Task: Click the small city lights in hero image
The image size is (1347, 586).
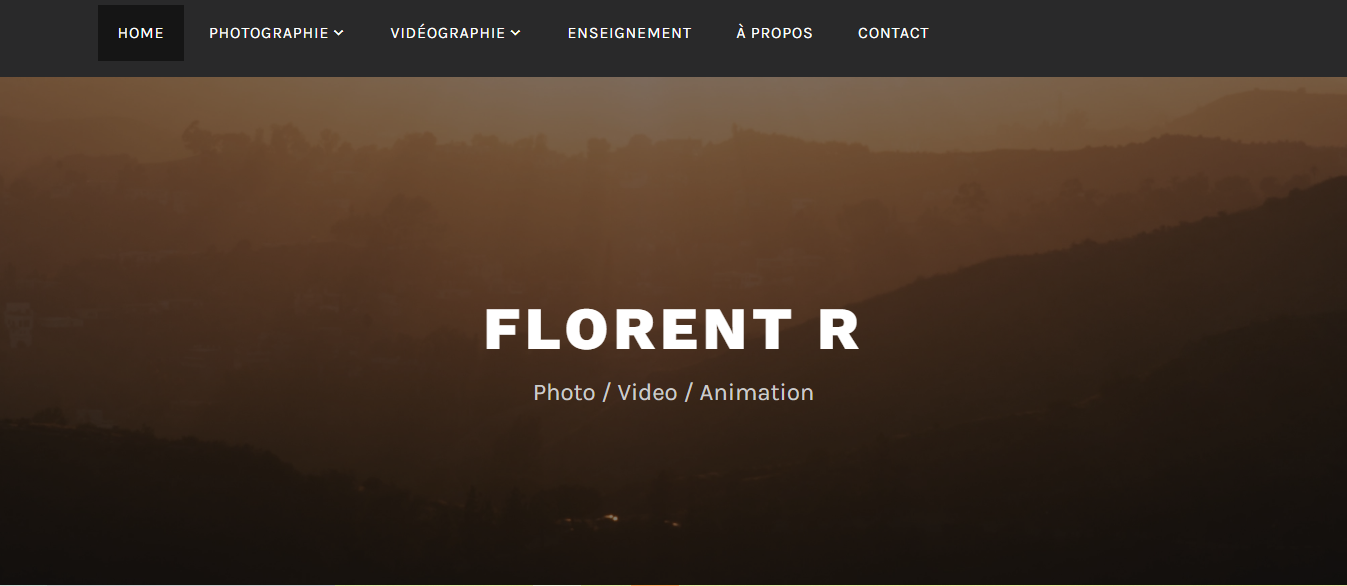Action: coord(612,519)
